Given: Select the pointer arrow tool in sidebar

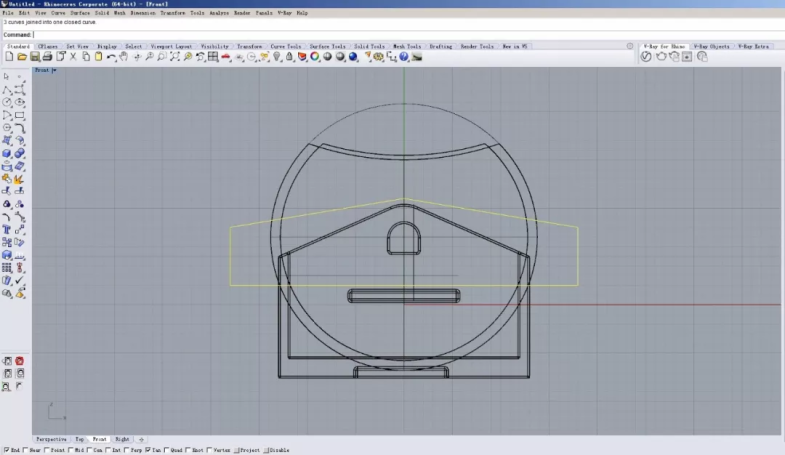Looking at the screenshot, I should point(7,77).
